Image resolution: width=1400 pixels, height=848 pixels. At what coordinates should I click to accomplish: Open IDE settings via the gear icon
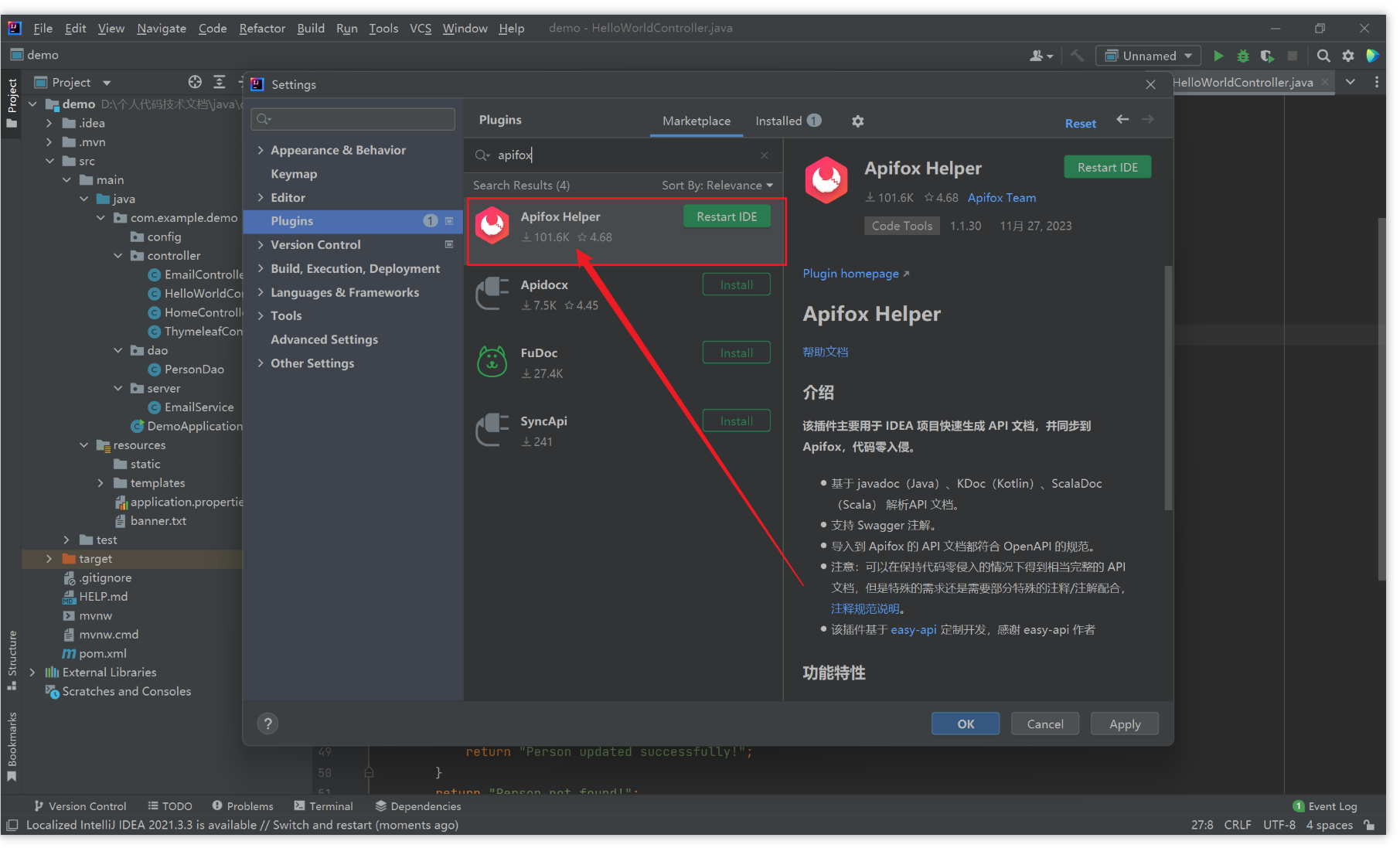(1347, 55)
